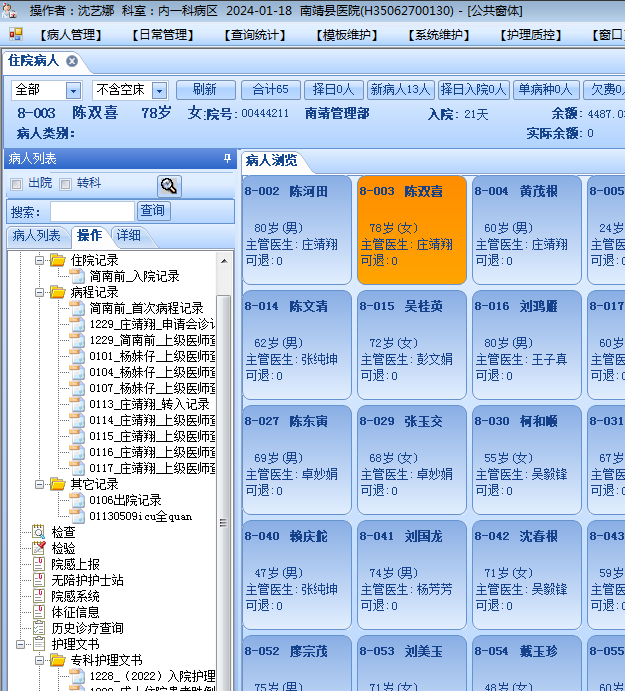This screenshot has width=625, height=691.
Task: Click the 护理文书 clipboard icon
Action: [x=39, y=644]
